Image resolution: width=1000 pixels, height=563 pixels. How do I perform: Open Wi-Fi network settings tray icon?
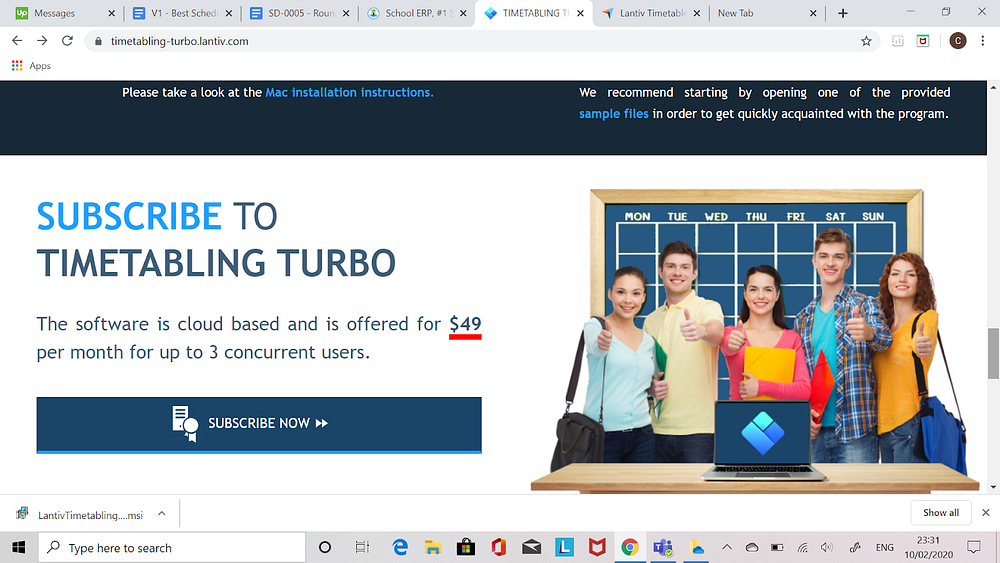click(802, 547)
